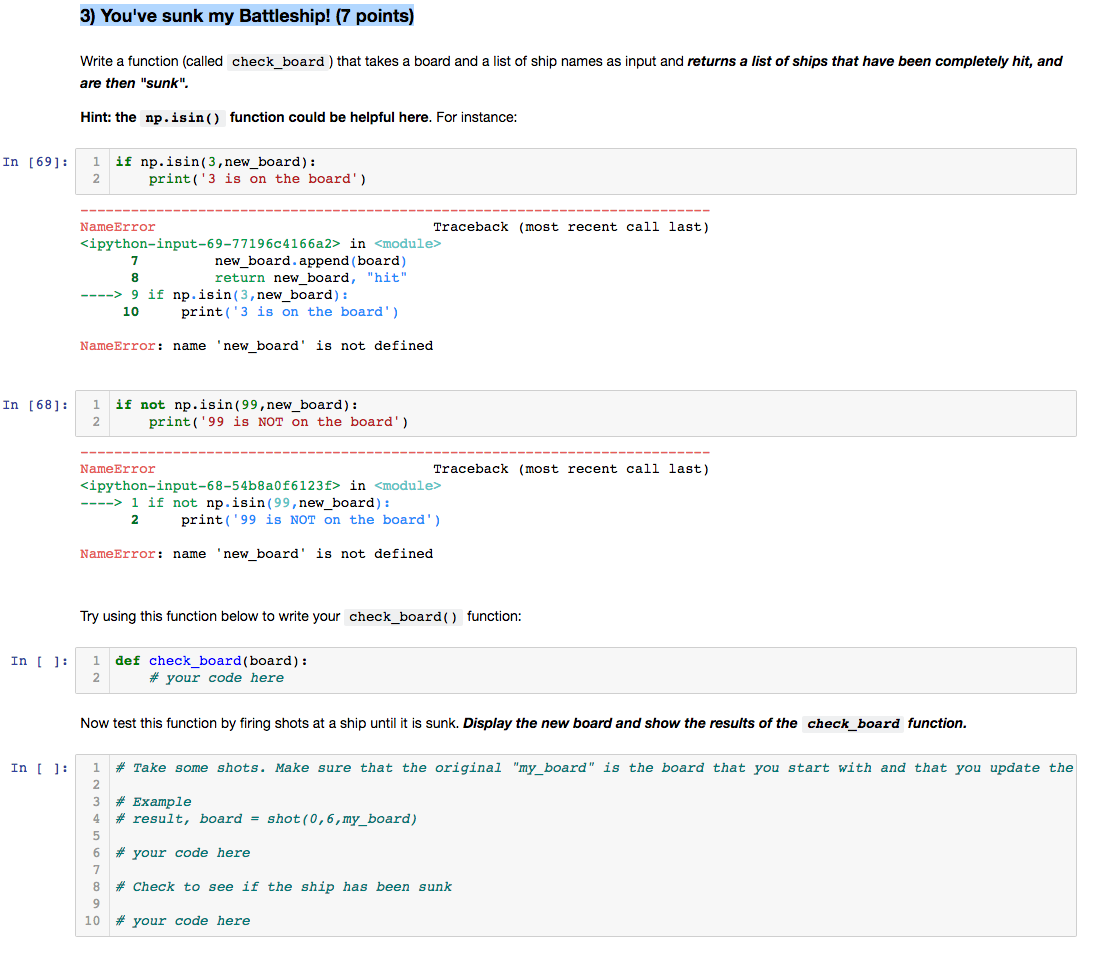Click the np.isin() hint code
1096x968 pixels.
(182, 117)
